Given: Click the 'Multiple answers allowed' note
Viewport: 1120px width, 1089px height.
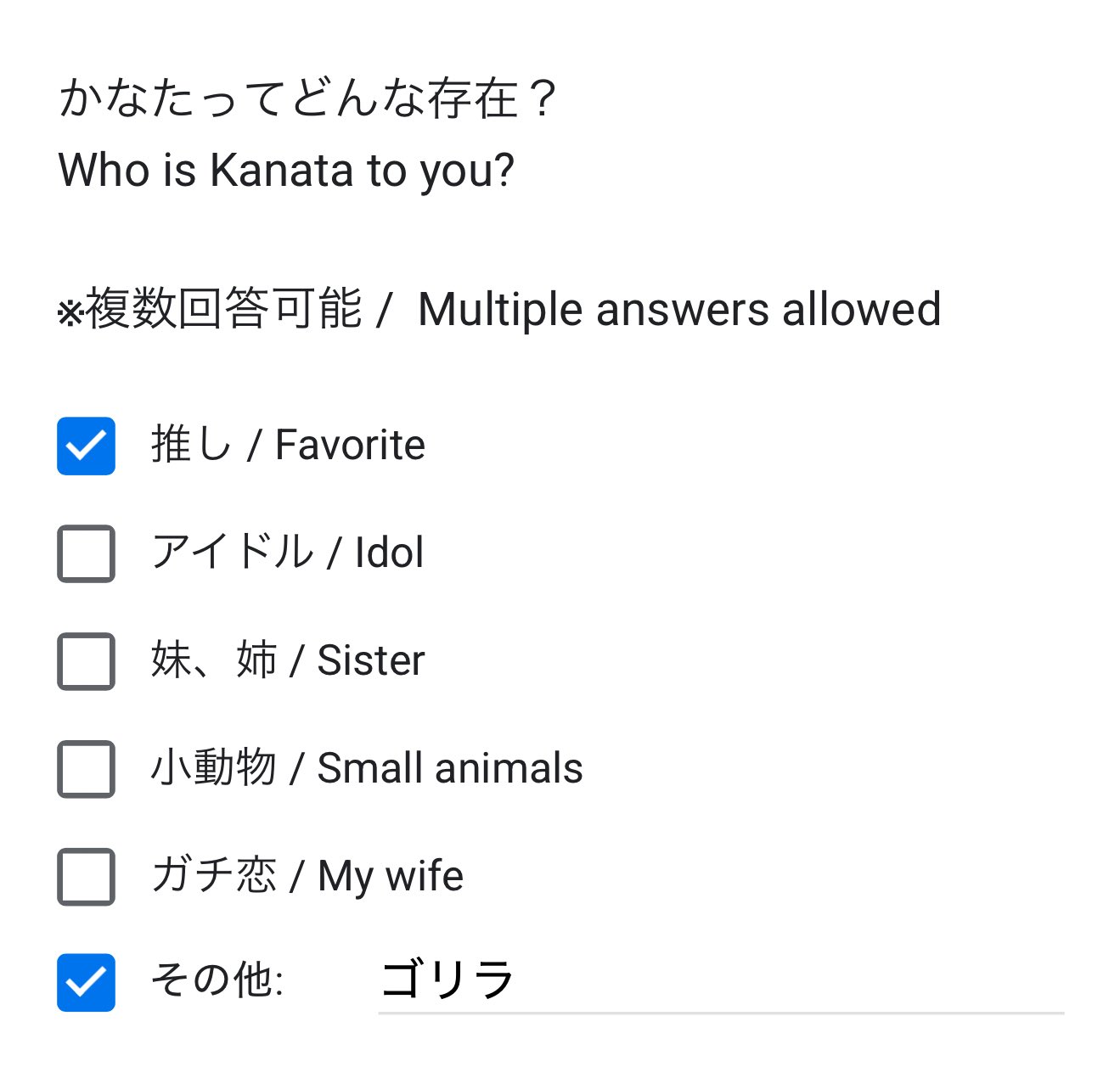Looking at the screenshot, I should coord(679,309).
